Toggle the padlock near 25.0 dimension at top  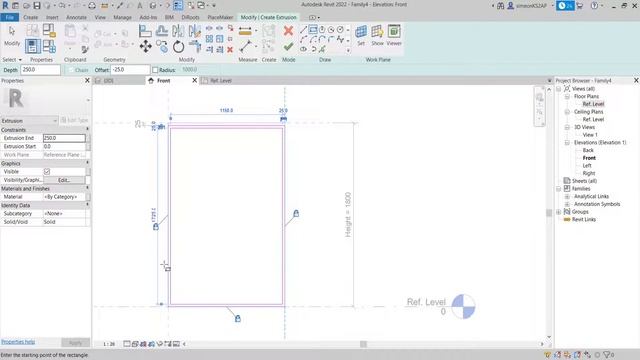(x=283, y=119)
